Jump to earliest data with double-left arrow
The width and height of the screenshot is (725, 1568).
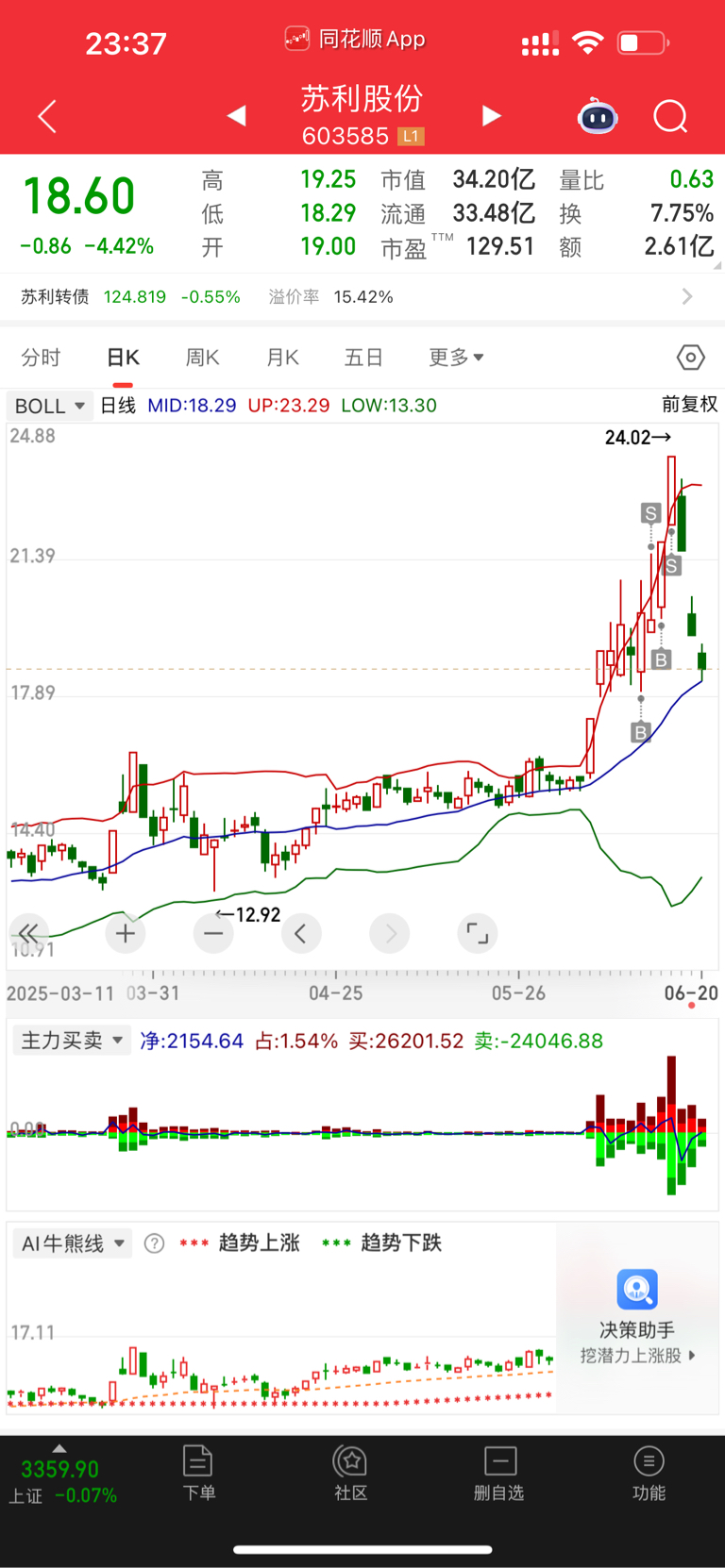tap(28, 933)
